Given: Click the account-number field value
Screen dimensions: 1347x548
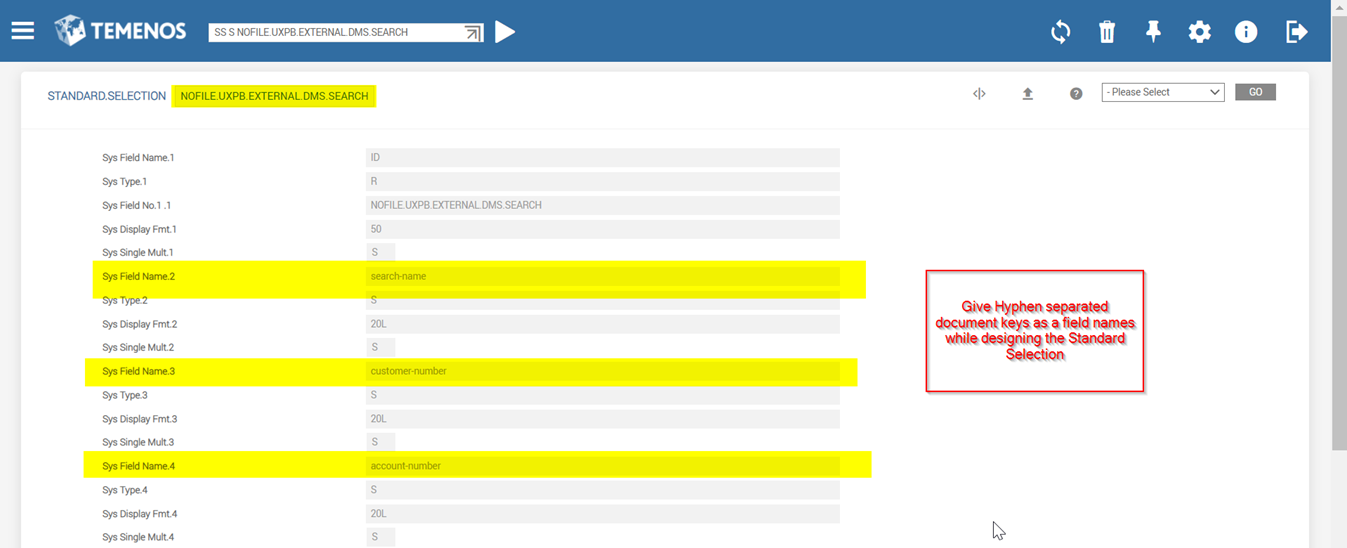Looking at the screenshot, I should (x=602, y=466).
